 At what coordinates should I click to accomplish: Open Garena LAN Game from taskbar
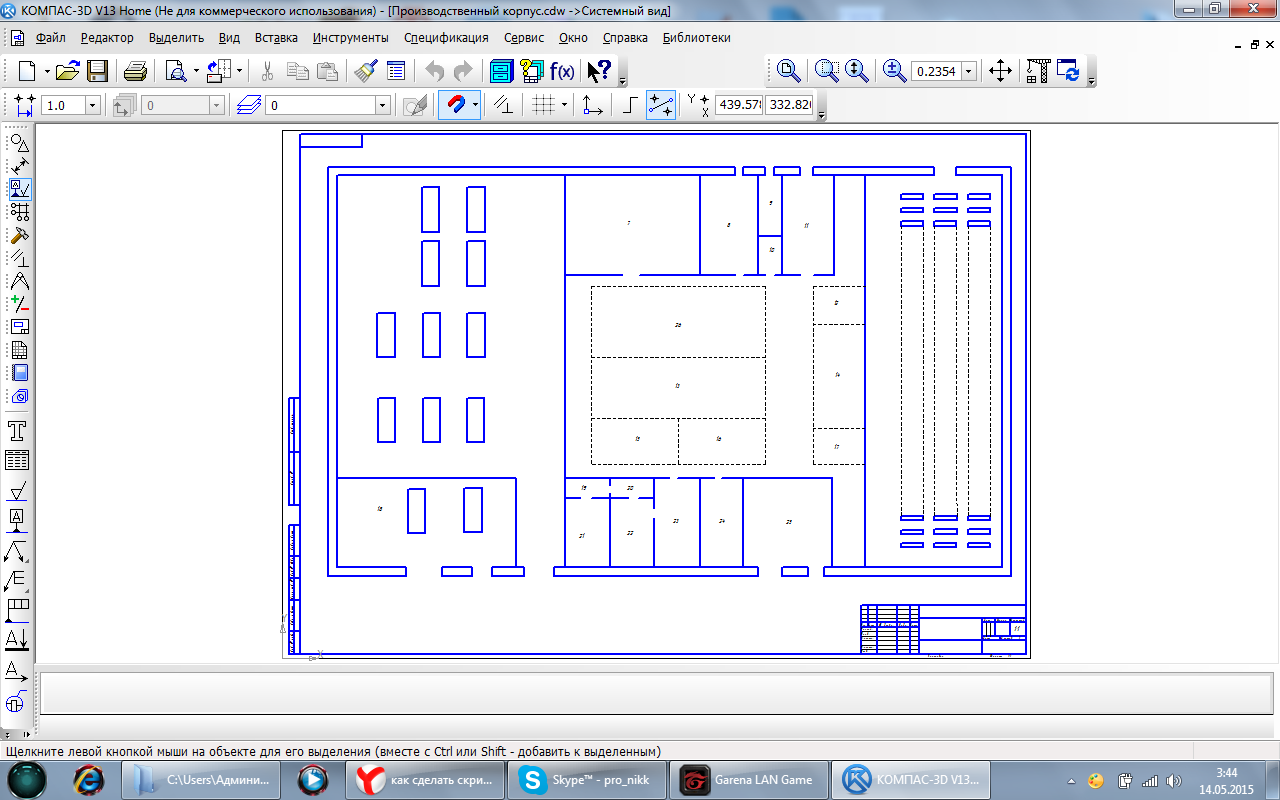747,779
